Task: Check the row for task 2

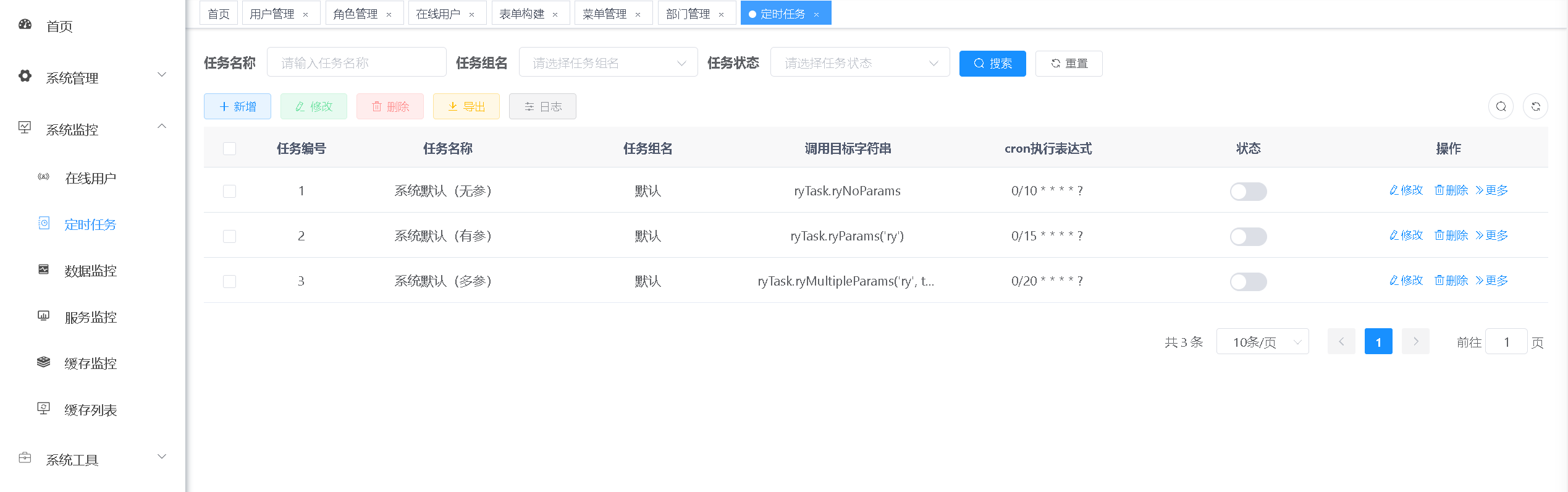Action: pyautogui.click(x=229, y=236)
